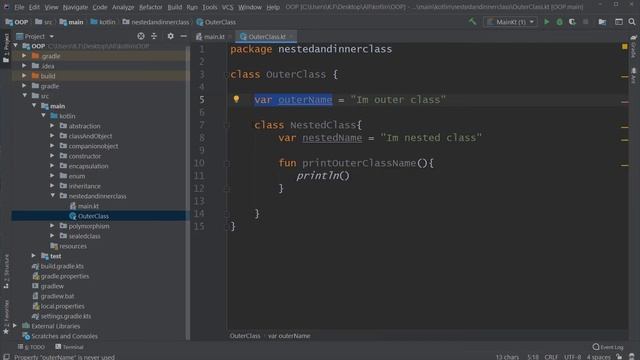Click the Favorites side tool button

[6, 317]
